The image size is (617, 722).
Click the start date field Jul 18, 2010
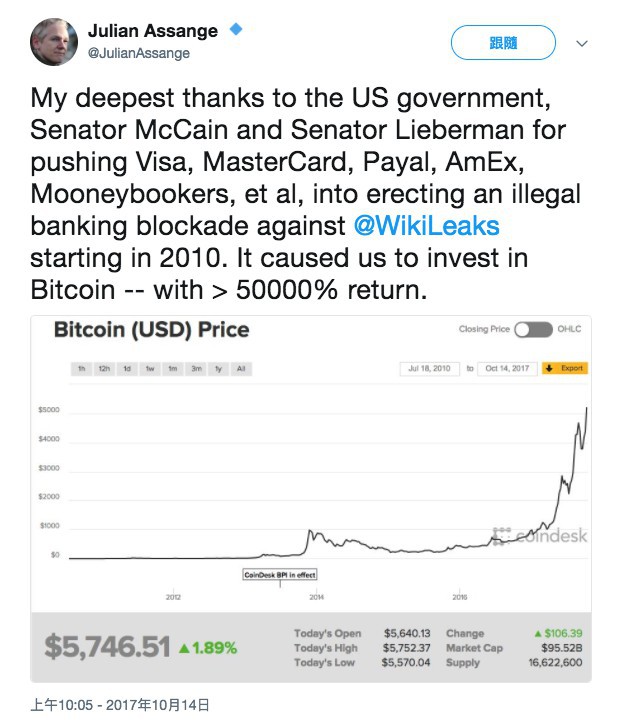[x=428, y=368]
